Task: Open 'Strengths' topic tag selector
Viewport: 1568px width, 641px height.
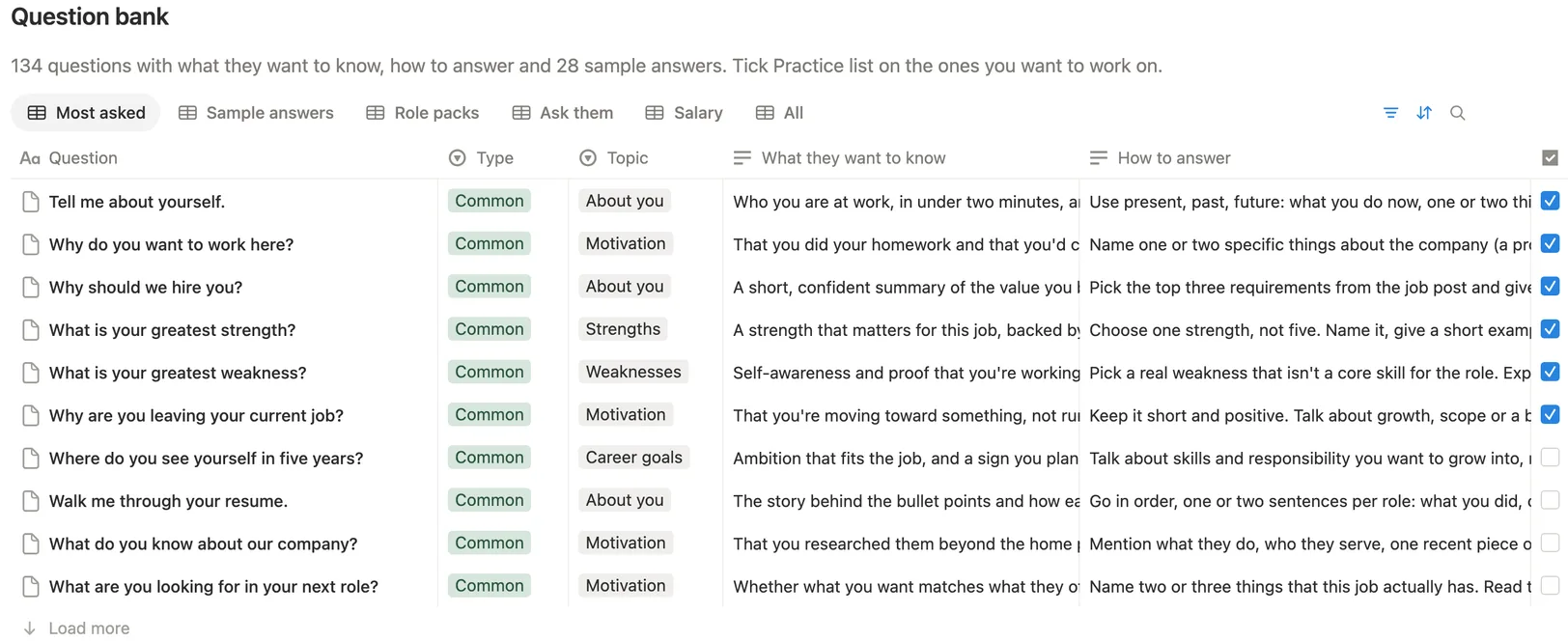Action: 623,329
